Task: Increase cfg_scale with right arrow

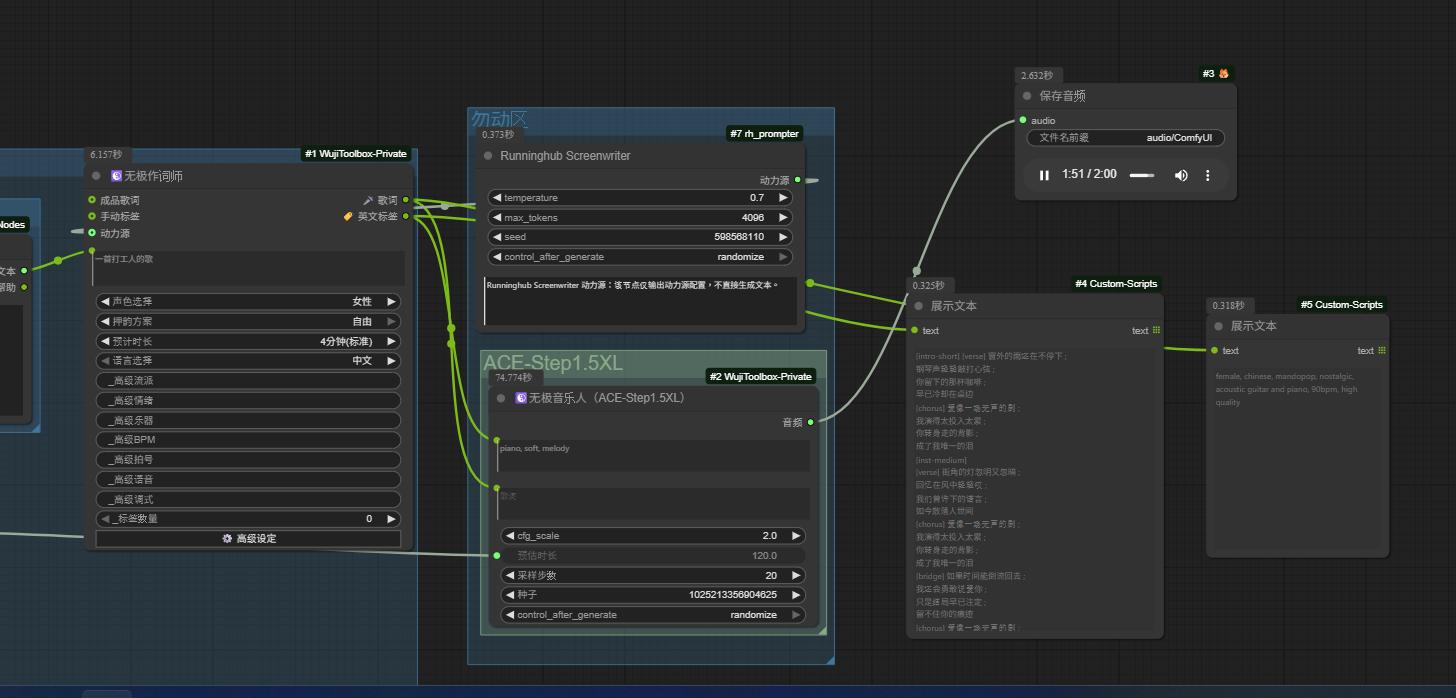Action: [796, 536]
